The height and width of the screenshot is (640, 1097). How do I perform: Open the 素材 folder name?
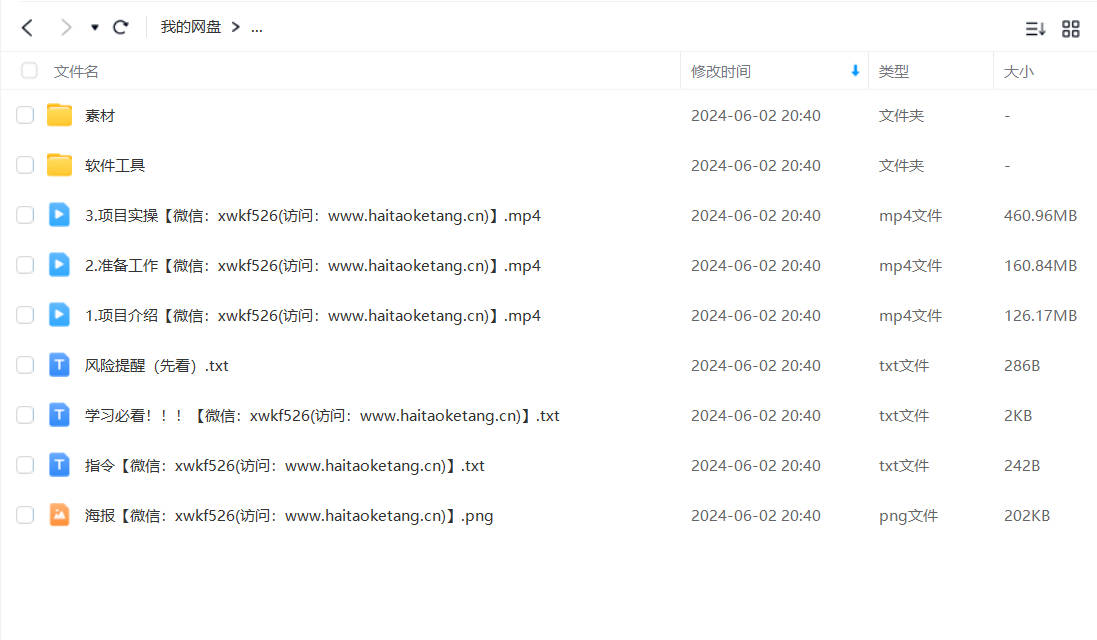click(x=99, y=115)
